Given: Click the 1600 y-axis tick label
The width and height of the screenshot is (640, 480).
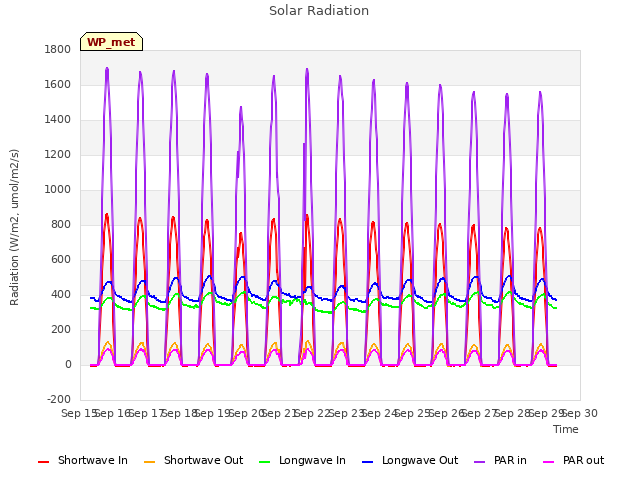Looking at the screenshot, I should pyautogui.click(x=58, y=84).
